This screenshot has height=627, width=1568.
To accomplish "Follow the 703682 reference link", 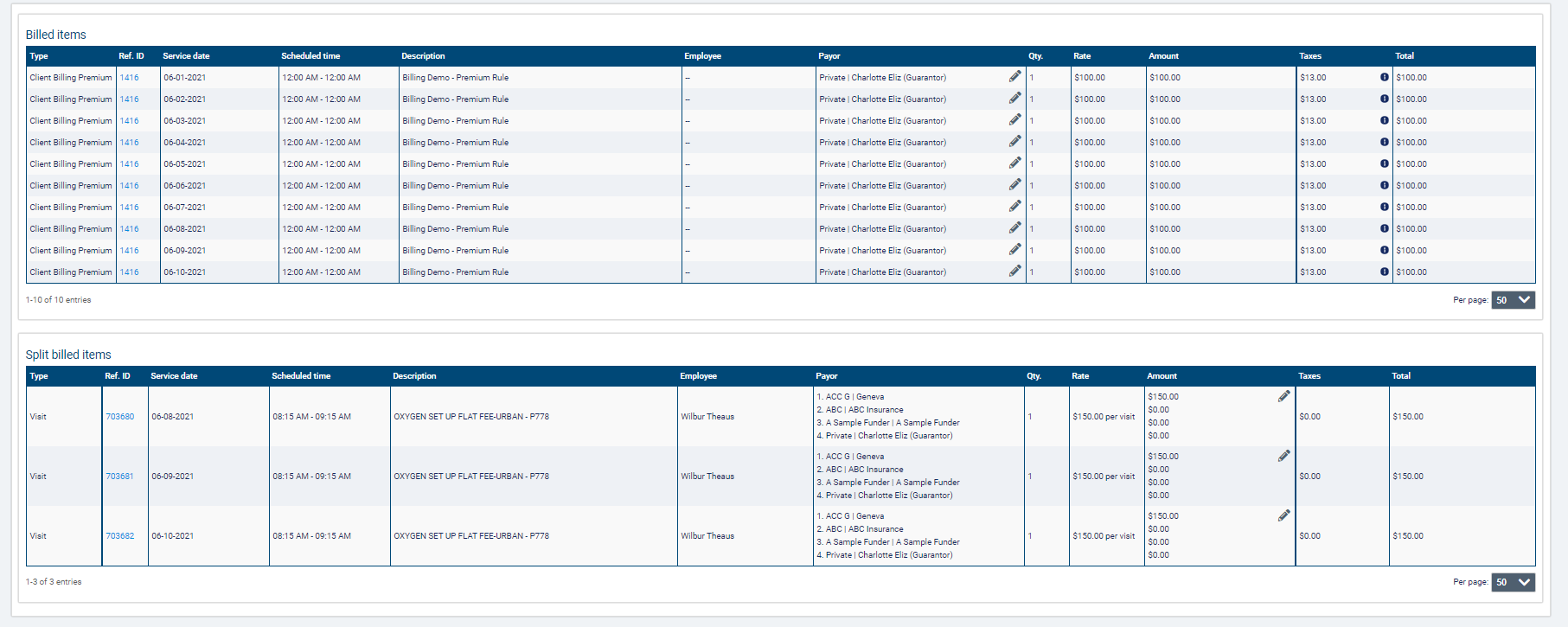I will (x=120, y=536).
